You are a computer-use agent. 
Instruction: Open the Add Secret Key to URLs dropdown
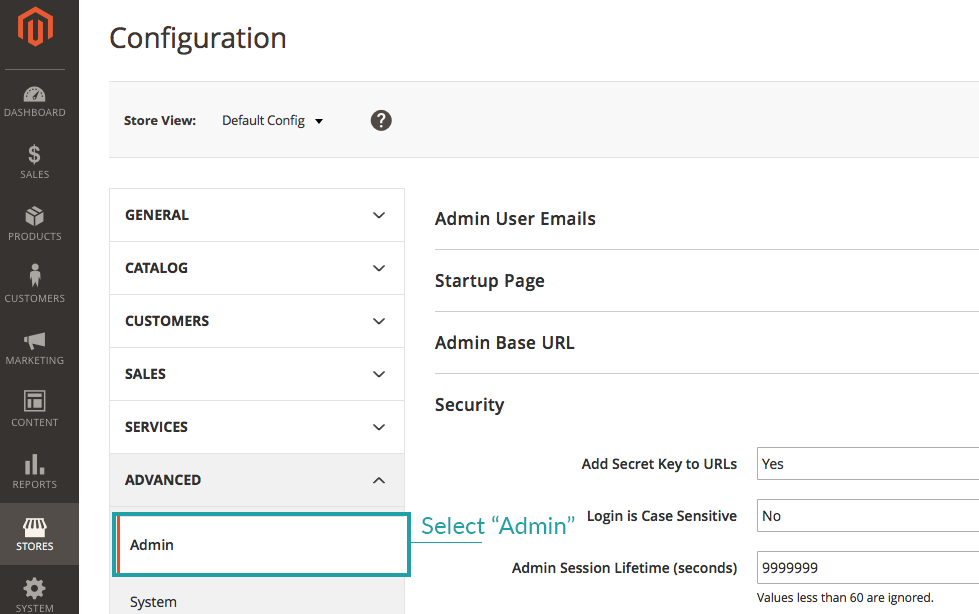click(866, 464)
